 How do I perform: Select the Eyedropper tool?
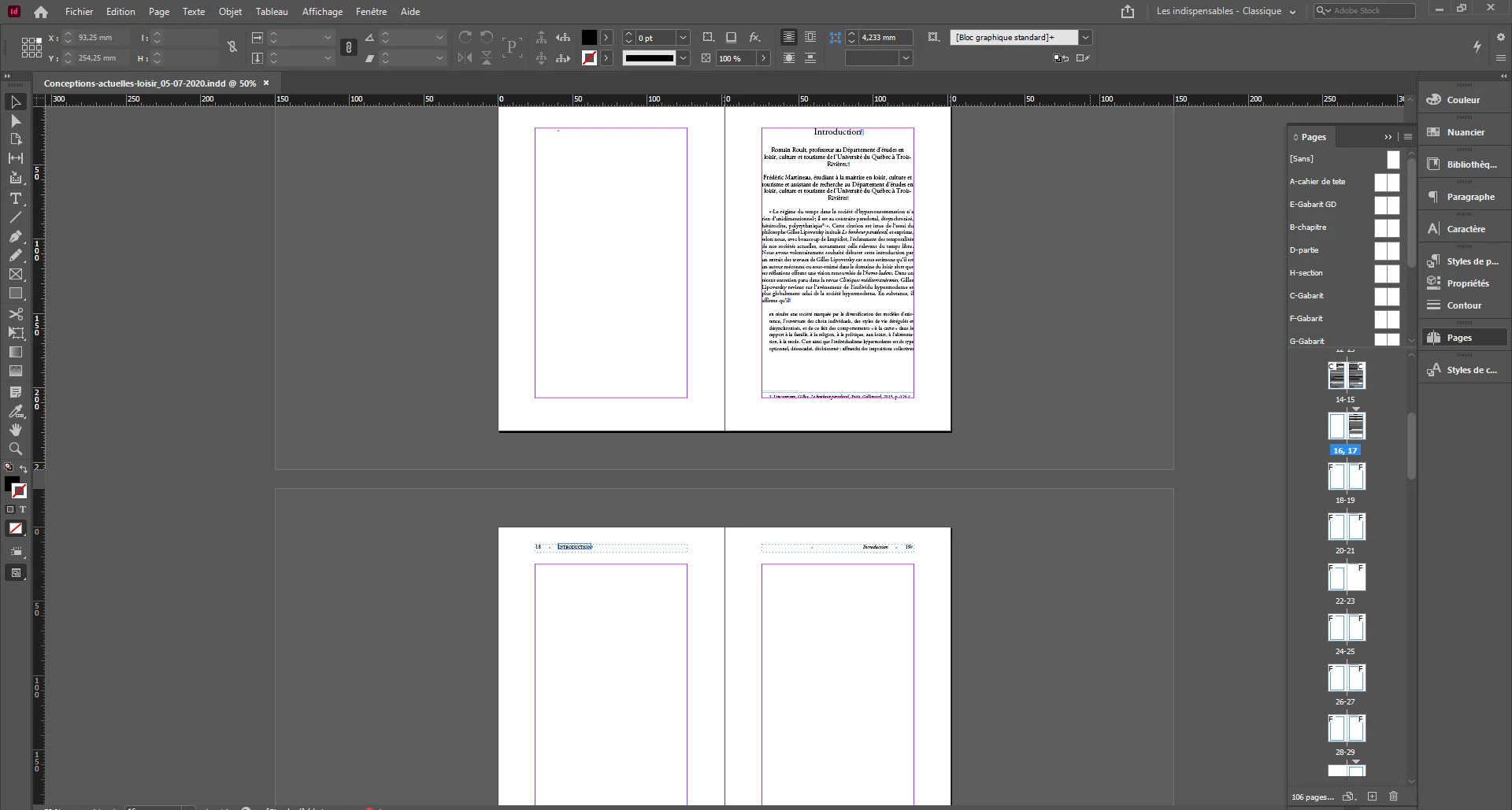point(15,411)
